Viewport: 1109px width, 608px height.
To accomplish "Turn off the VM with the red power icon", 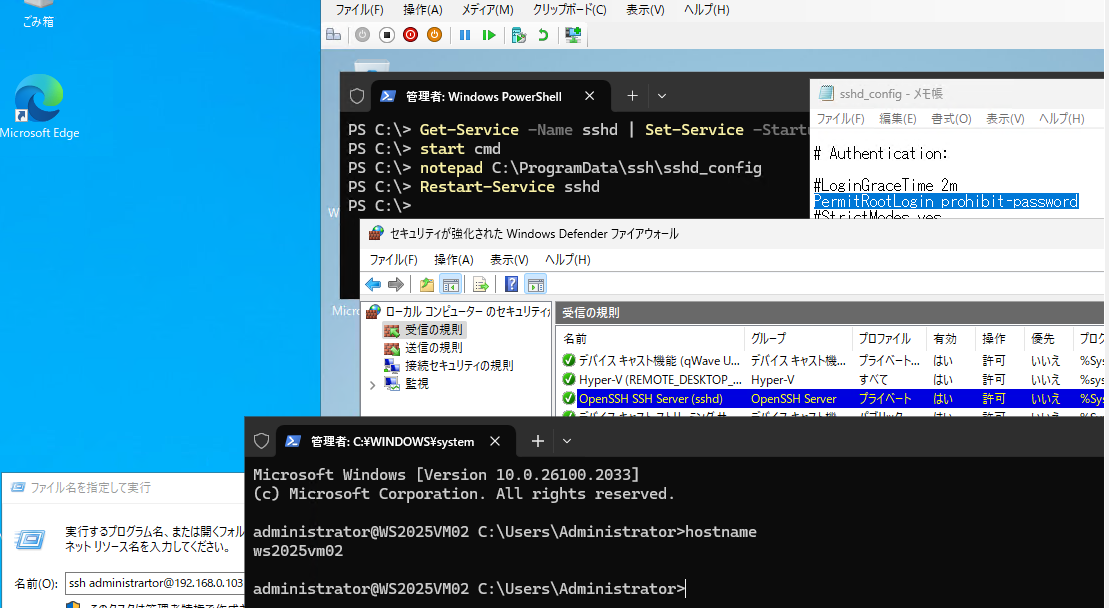I will (410, 34).
